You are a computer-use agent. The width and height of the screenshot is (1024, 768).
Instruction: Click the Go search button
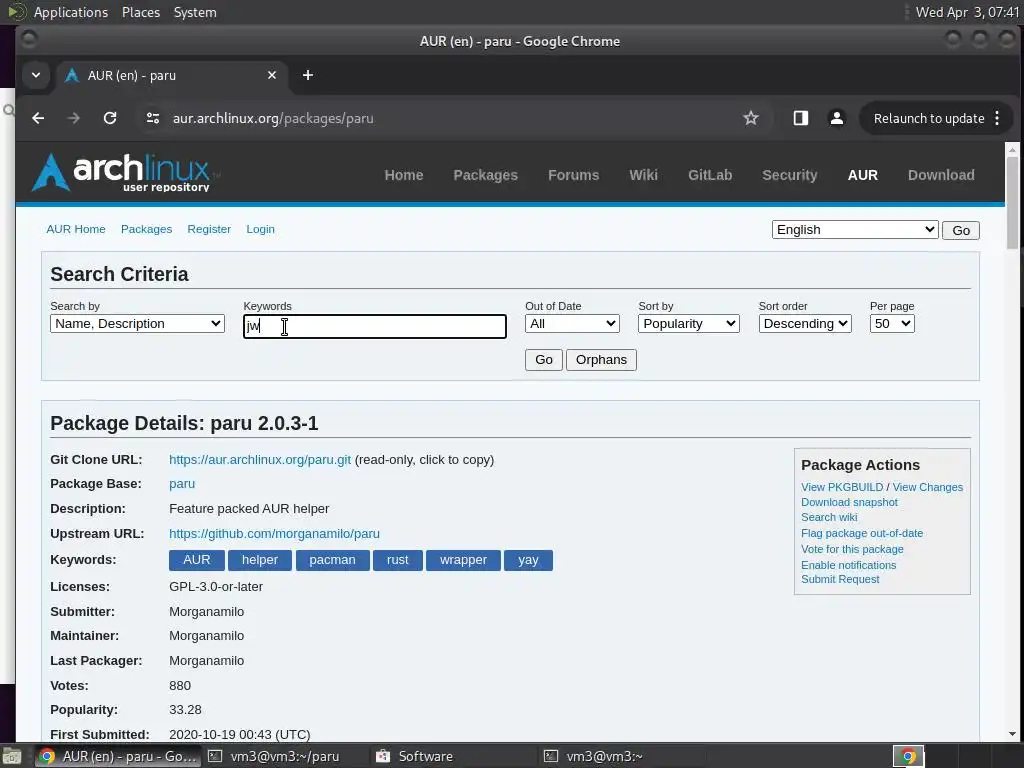pos(544,360)
